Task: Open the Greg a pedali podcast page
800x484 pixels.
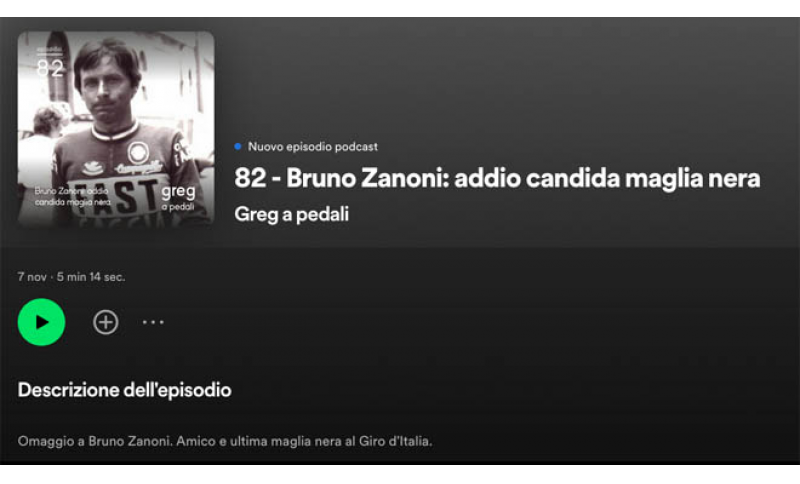Action: pyautogui.click(x=292, y=214)
